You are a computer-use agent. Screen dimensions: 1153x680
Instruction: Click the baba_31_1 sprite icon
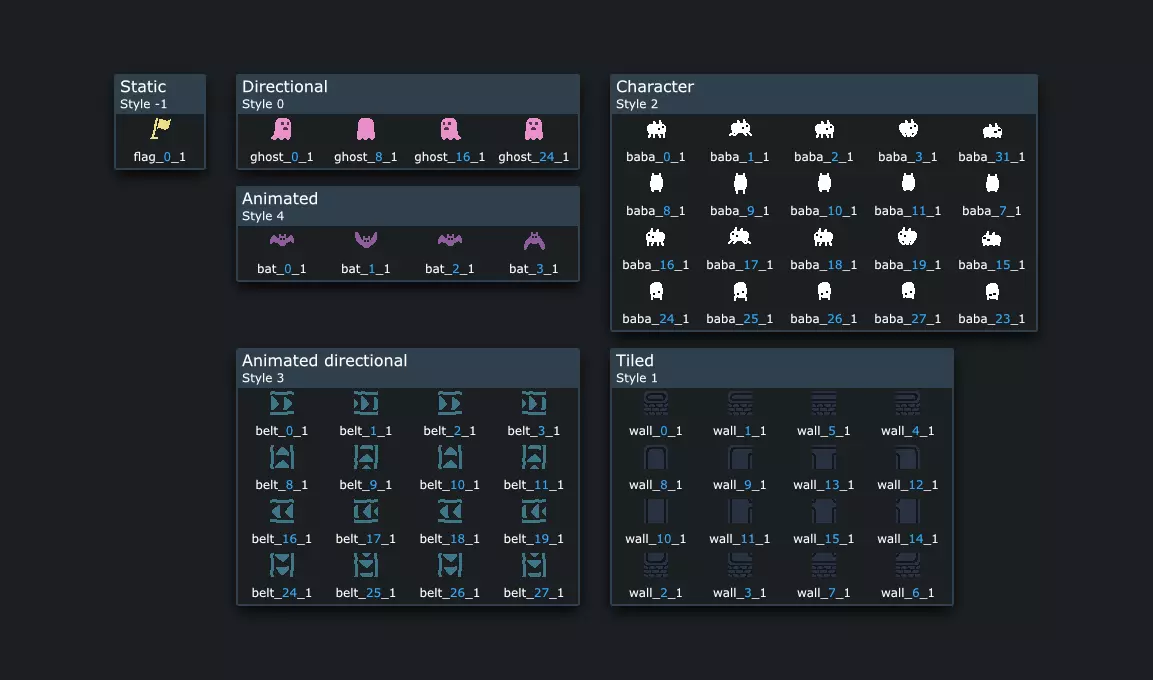(x=992, y=131)
